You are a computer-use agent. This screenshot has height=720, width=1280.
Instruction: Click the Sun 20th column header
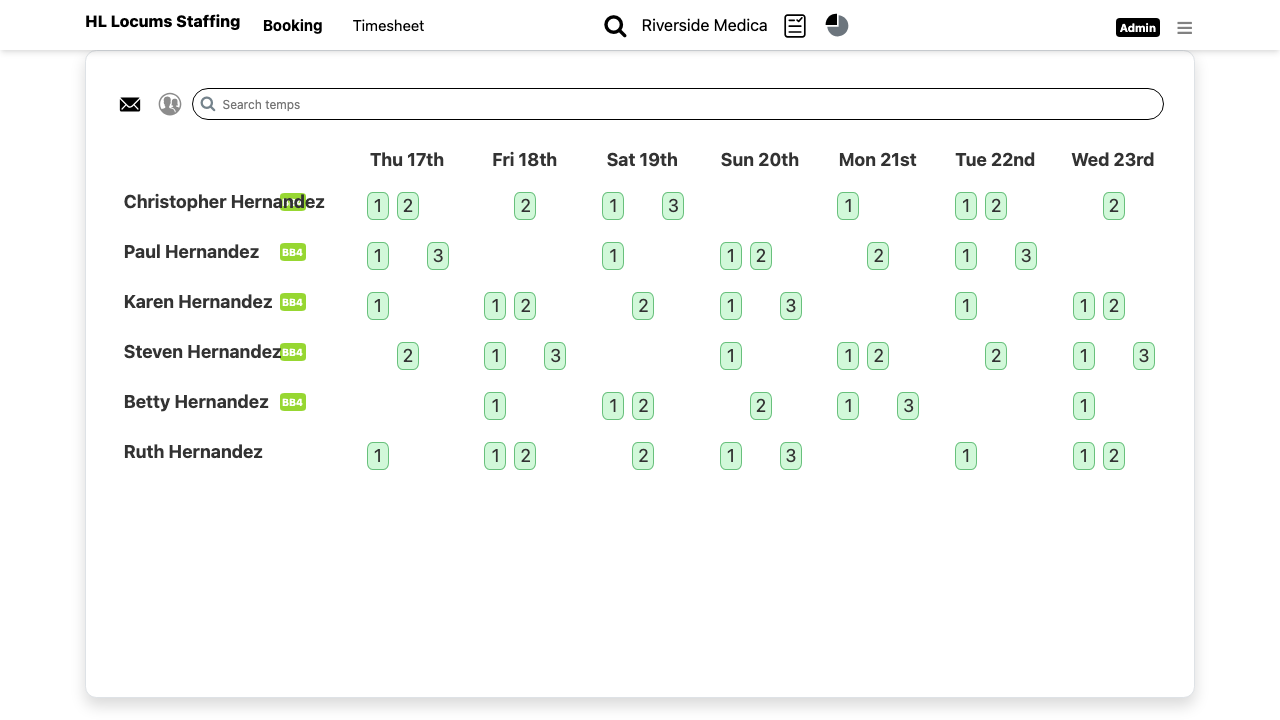coord(760,160)
